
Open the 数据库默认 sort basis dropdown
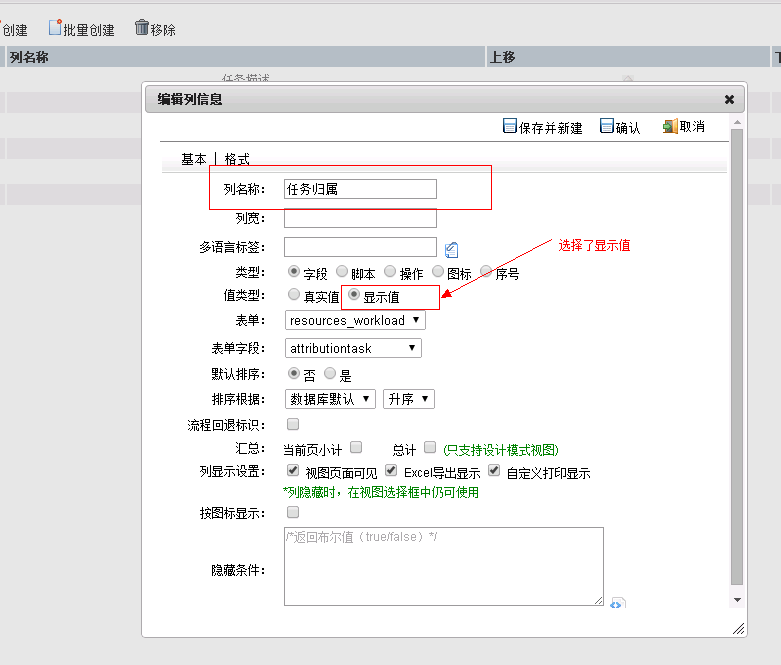(330, 399)
